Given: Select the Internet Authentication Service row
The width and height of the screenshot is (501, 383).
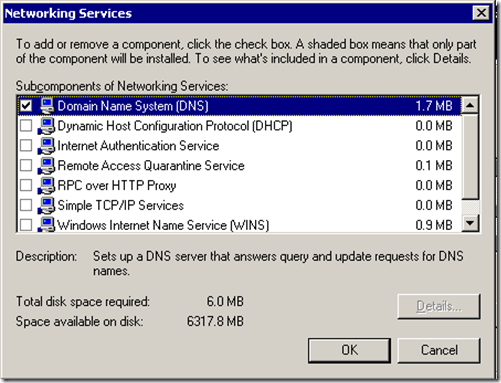Looking at the screenshot, I should point(239,146).
